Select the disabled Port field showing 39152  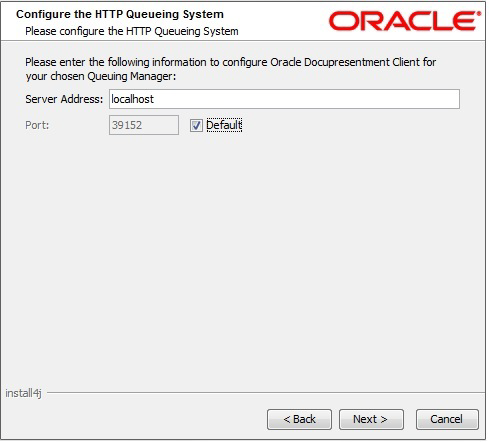[x=144, y=125]
